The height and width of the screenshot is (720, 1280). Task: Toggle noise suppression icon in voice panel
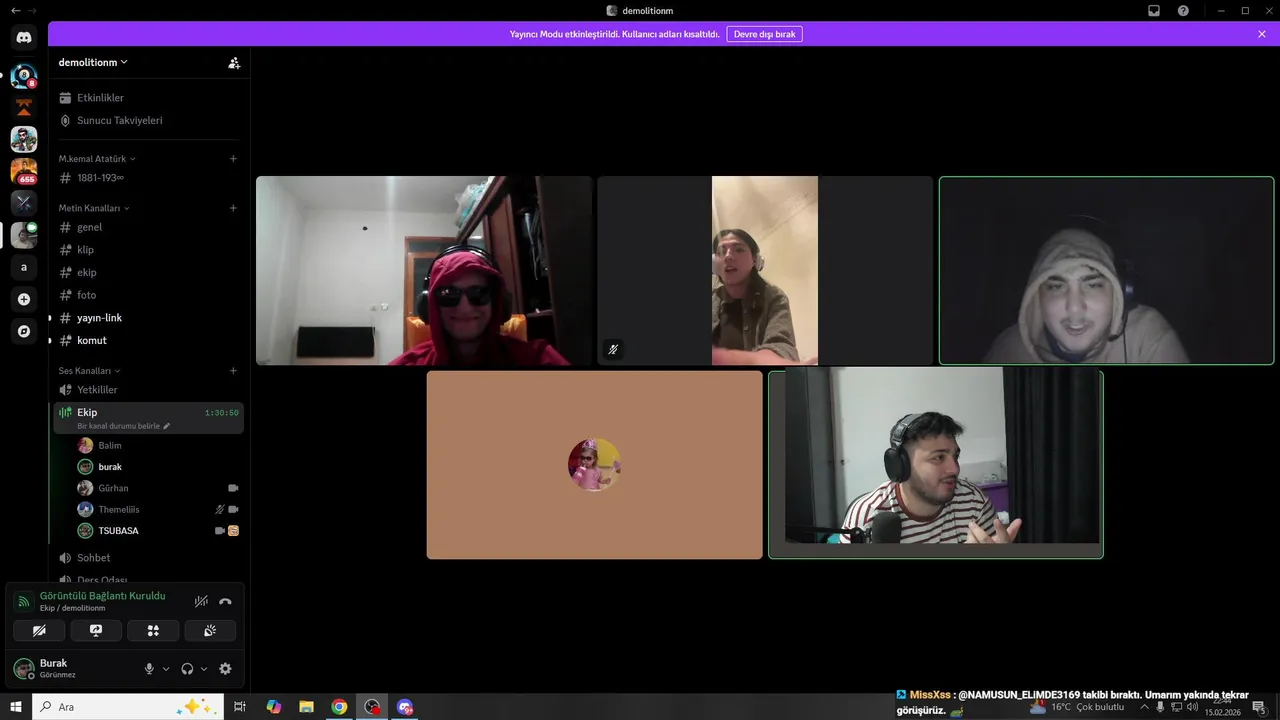(x=201, y=601)
